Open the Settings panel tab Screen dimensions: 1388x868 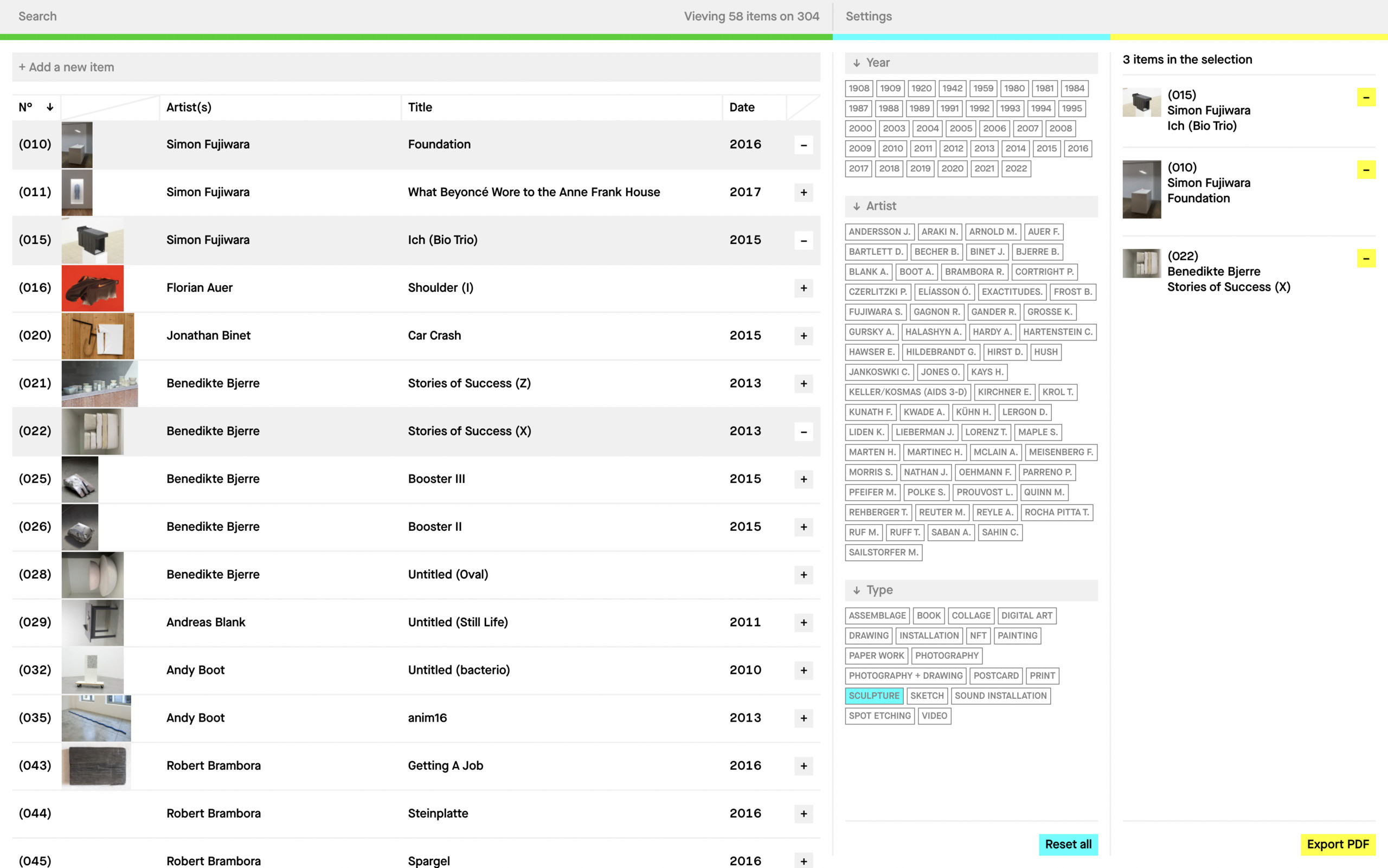868,16
